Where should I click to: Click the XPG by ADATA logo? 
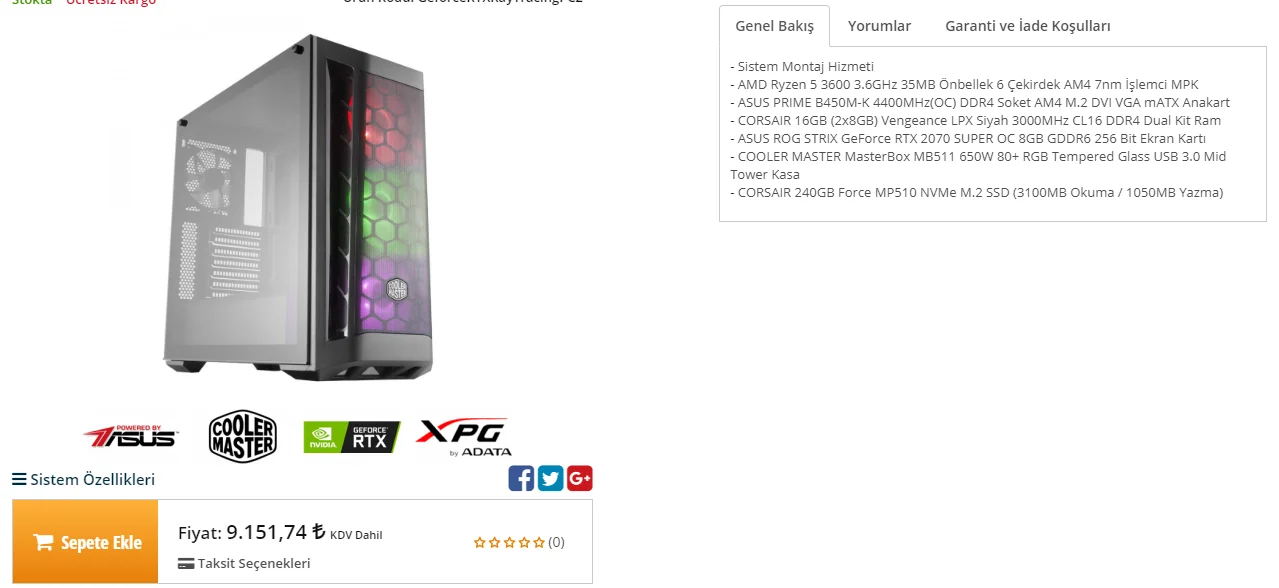click(x=463, y=437)
